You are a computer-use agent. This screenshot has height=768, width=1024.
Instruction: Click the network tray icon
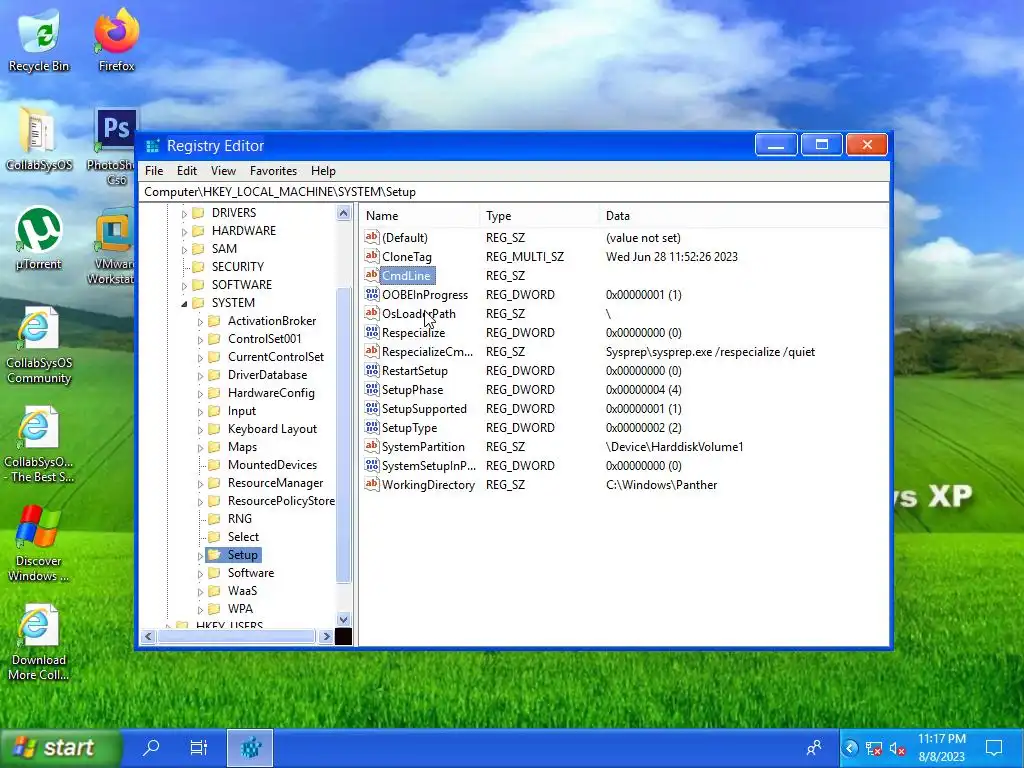pyautogui.click(x=873, y=748)
